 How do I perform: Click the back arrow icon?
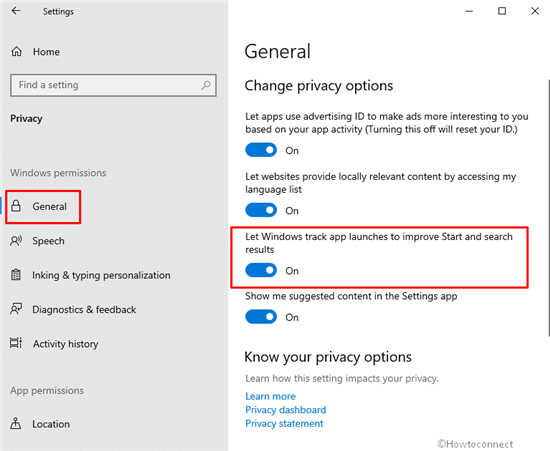click(x=16, y=11)
